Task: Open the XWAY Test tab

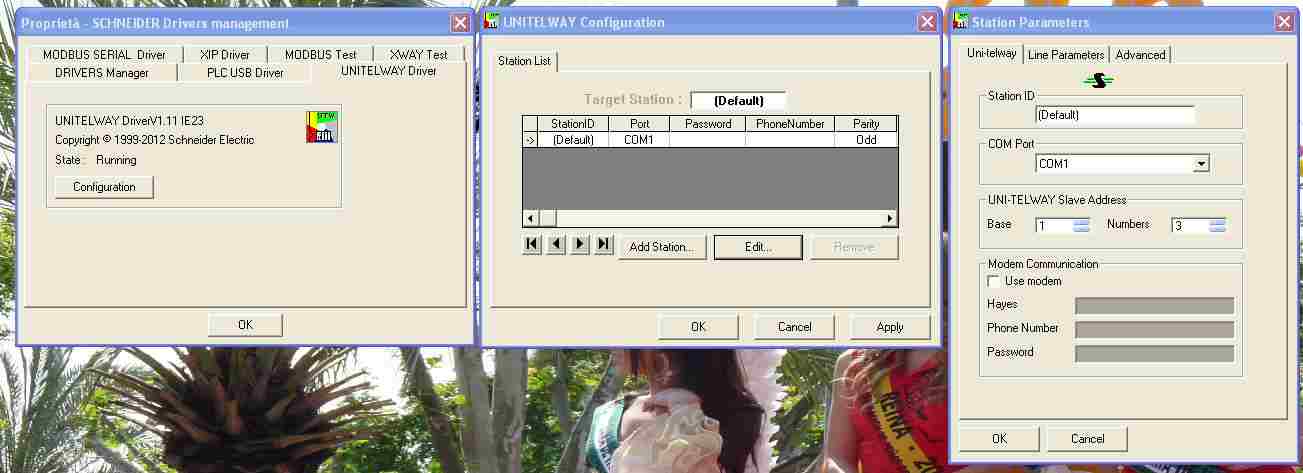Action: click(418, 55)
